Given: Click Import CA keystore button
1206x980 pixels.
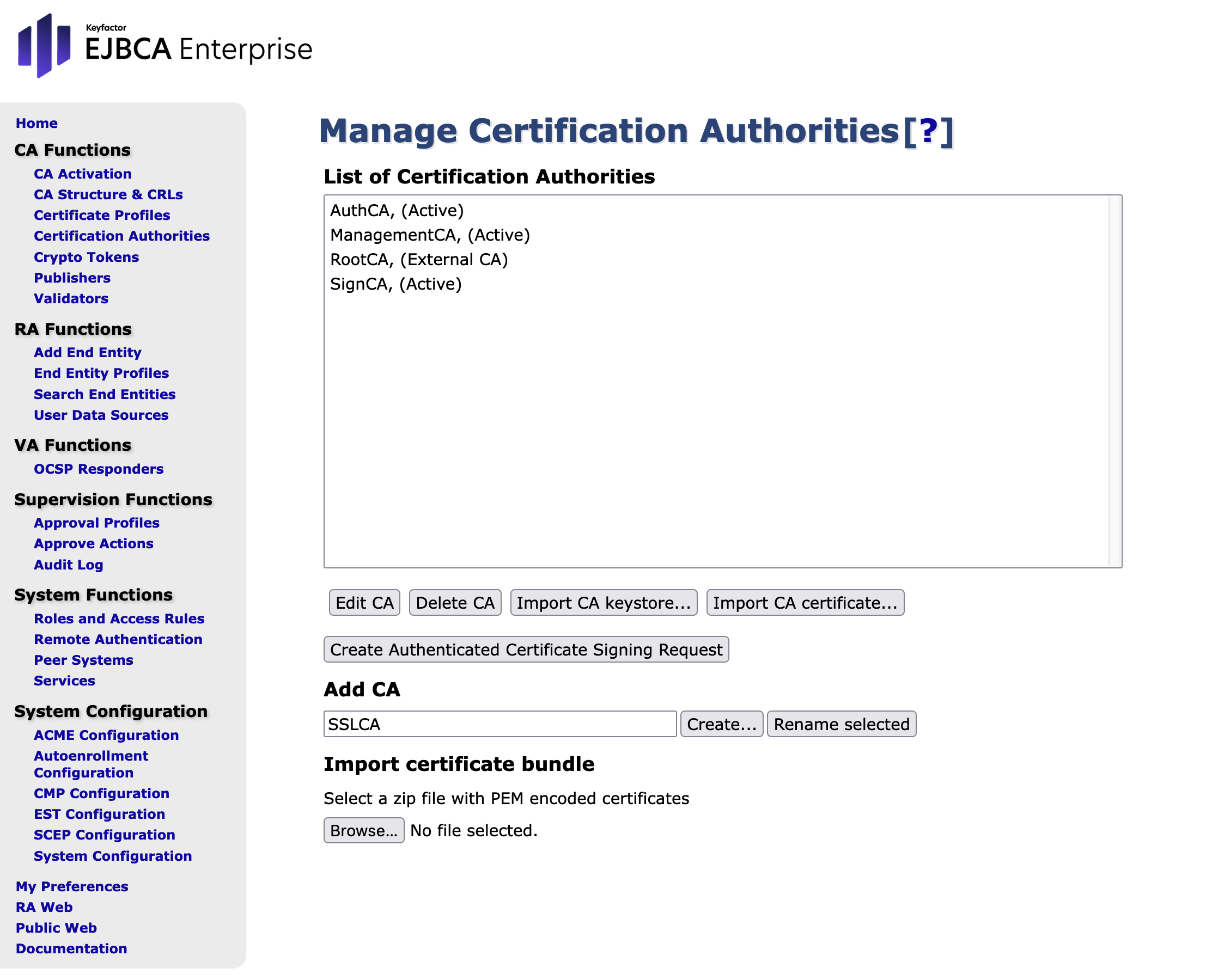Looking at the screenshot, I should coord(604,603).
